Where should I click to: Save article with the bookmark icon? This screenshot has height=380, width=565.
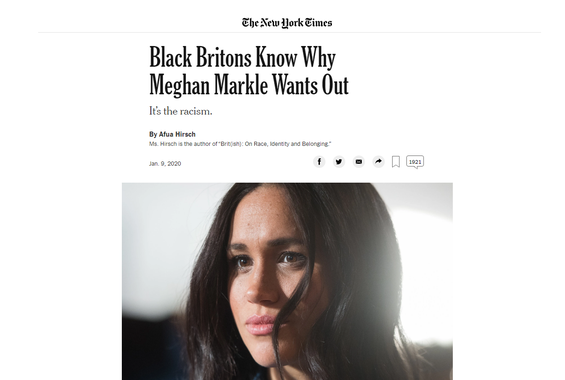click(396, 162)
